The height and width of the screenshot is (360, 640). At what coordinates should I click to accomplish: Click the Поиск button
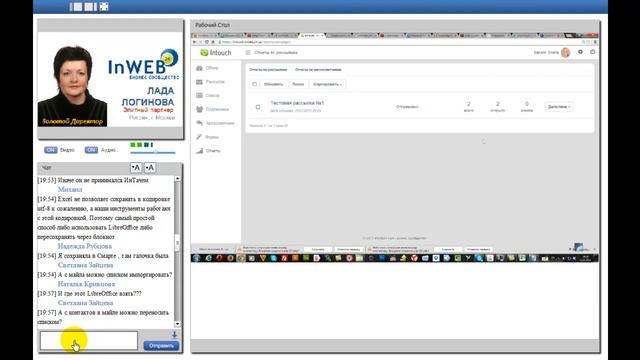point(298,84)
